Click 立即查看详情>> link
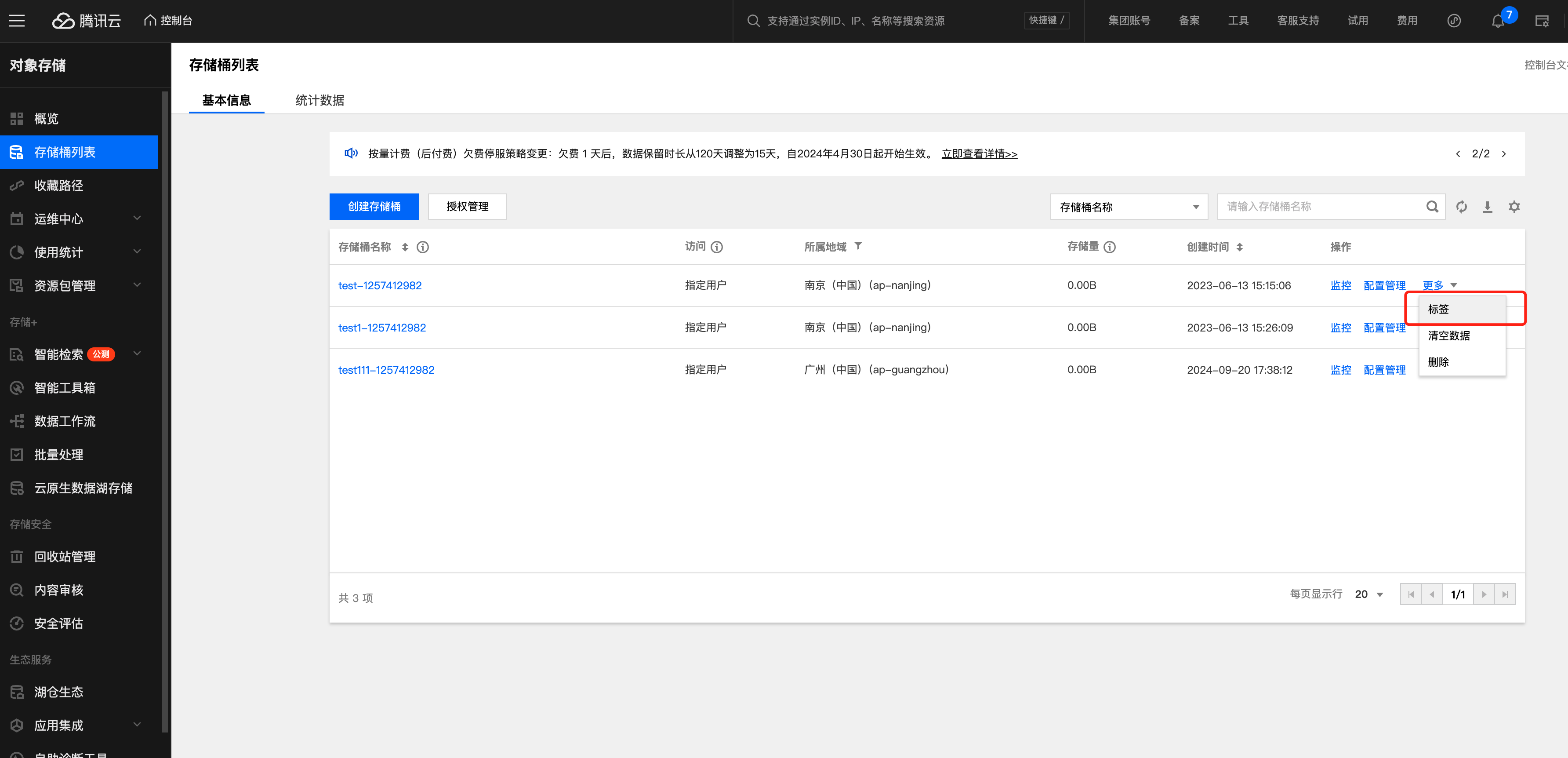The width and height of the screenshot is (1568, 758). [979, 154]
